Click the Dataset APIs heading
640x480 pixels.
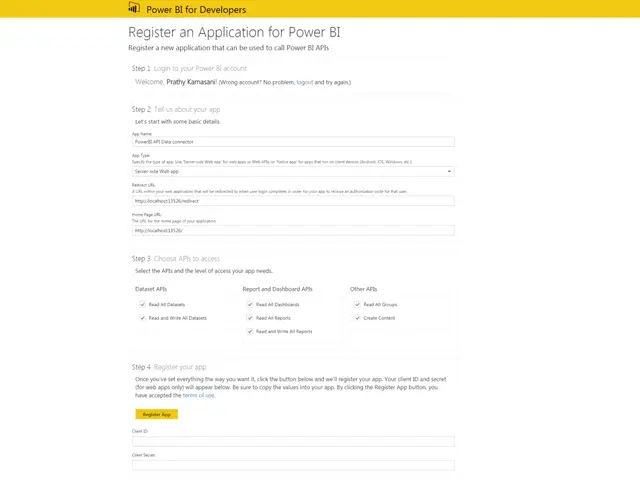click(151, 289)
